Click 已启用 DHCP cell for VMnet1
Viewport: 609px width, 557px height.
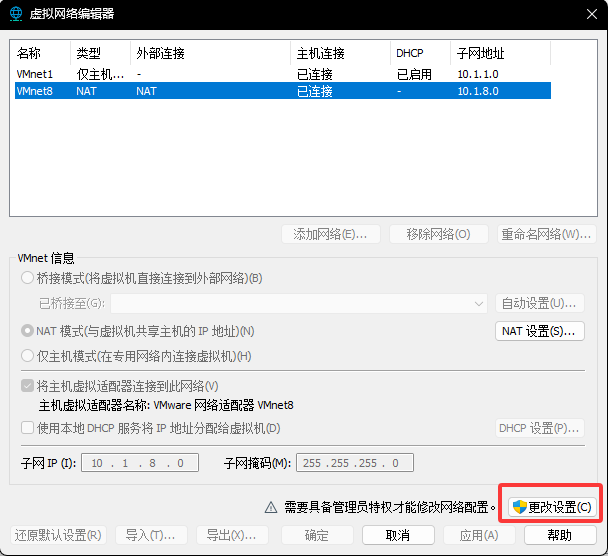click(x=414, y=74)
